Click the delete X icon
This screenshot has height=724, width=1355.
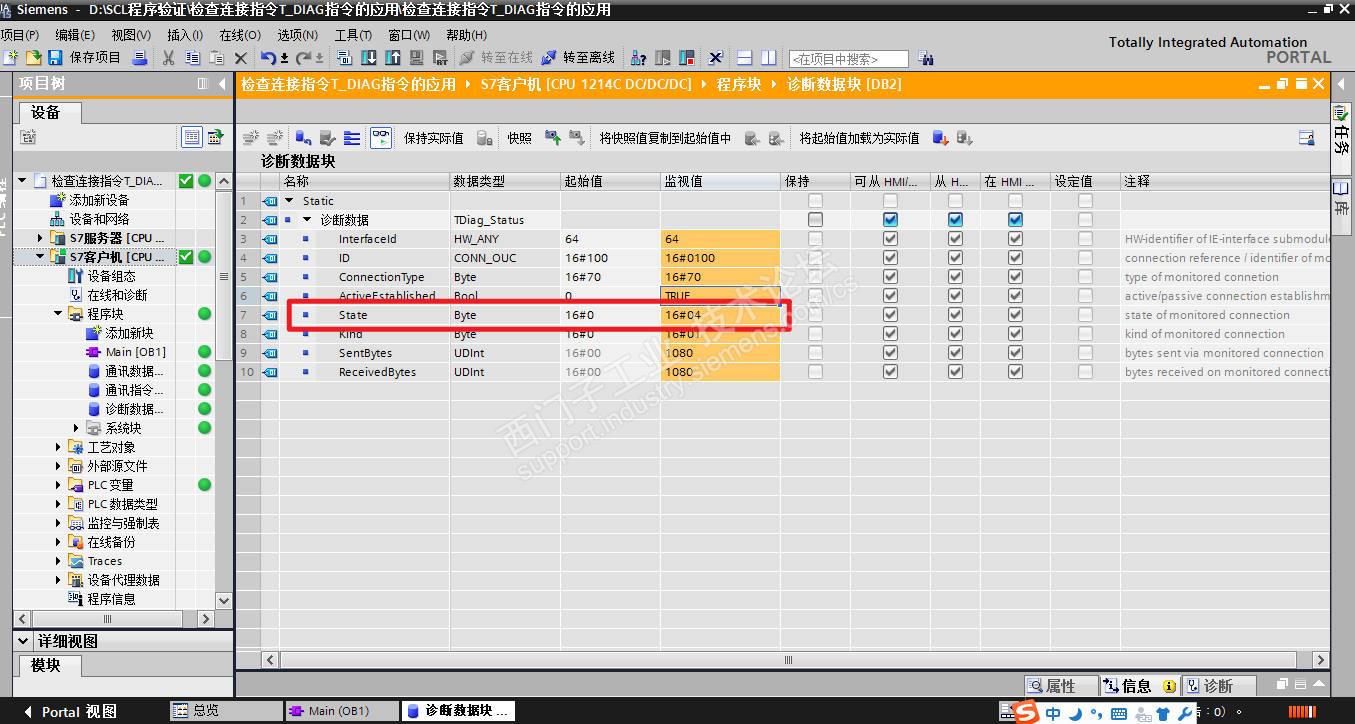coord(240,58)
